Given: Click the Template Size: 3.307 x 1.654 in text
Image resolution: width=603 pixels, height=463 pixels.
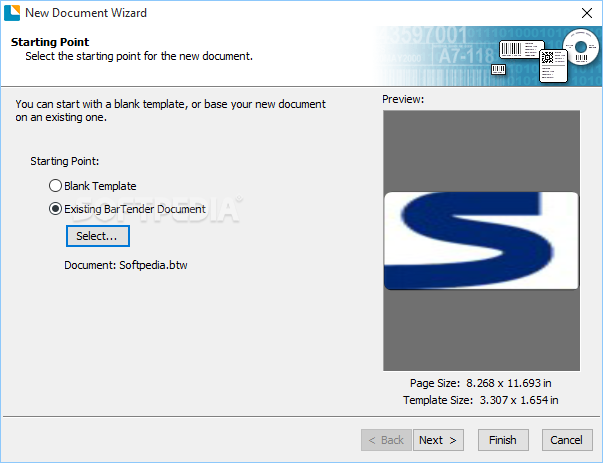Looking at the screenshot, I should (481, 400).
